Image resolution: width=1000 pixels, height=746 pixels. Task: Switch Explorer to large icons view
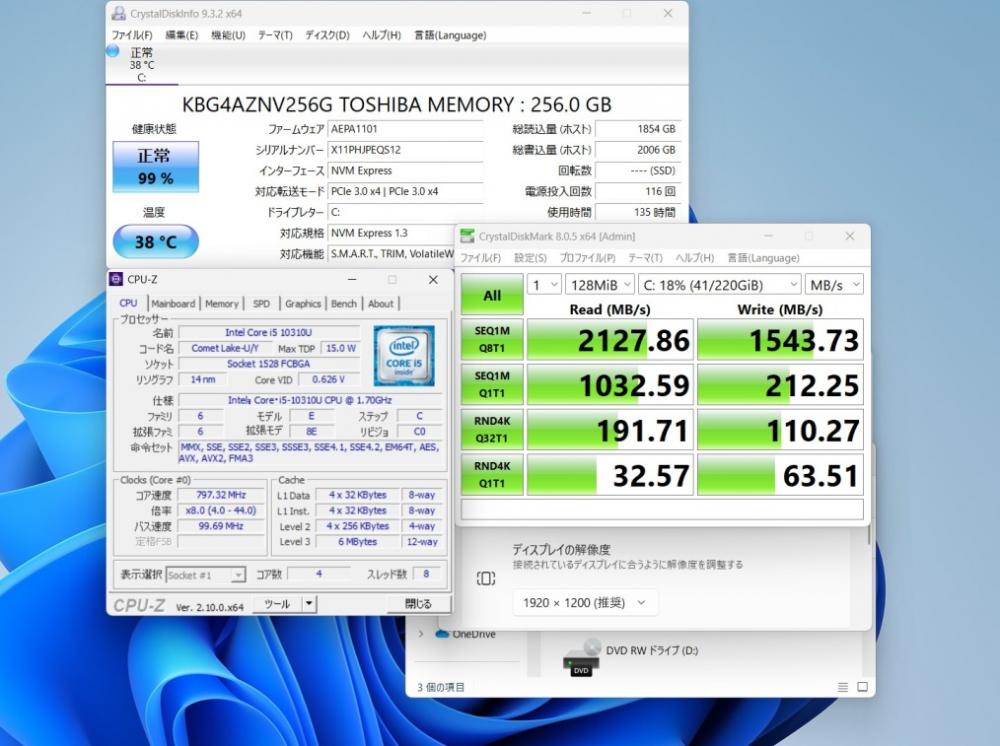[x=862, y=687]
